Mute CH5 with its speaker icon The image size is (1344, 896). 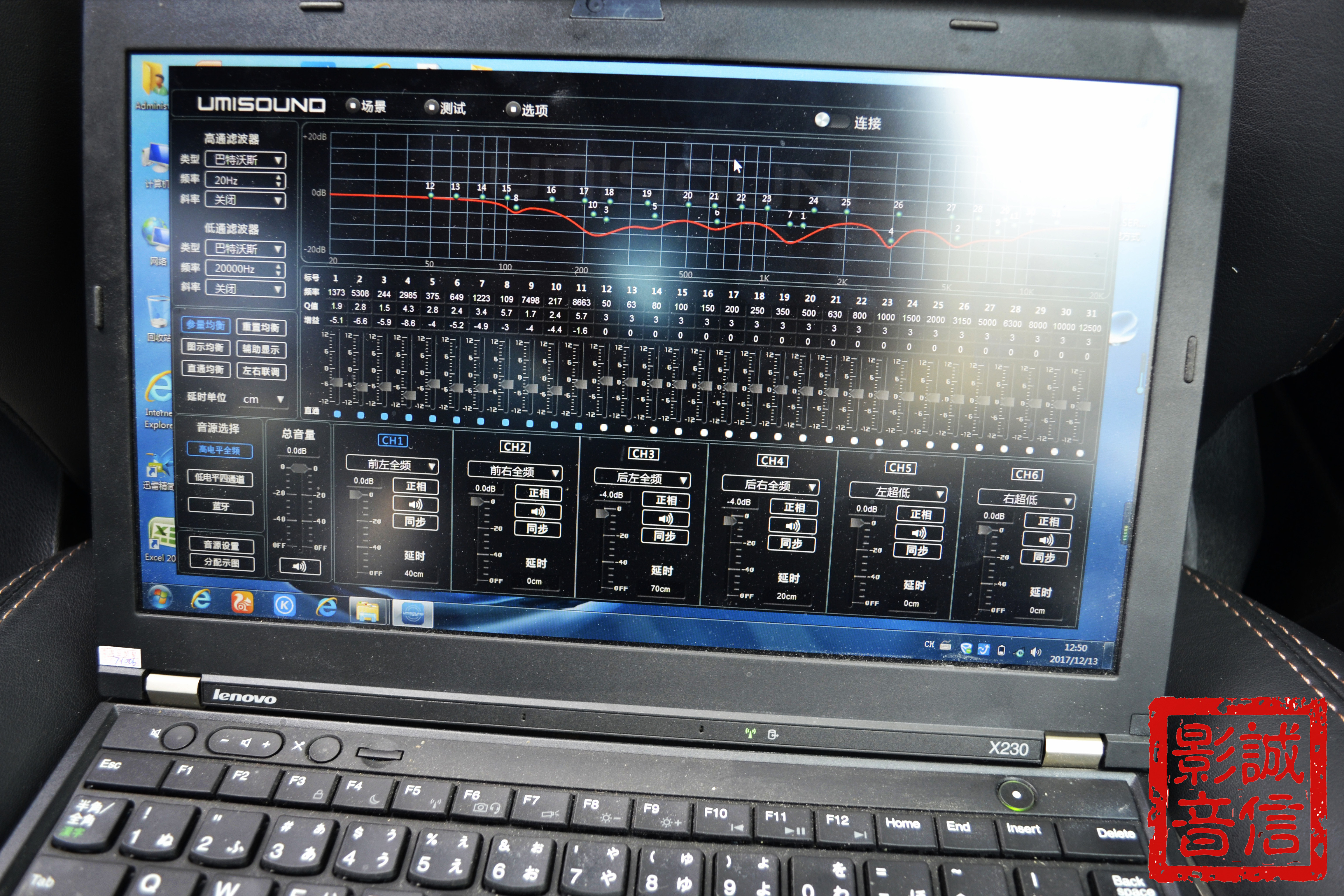[919, 533]
